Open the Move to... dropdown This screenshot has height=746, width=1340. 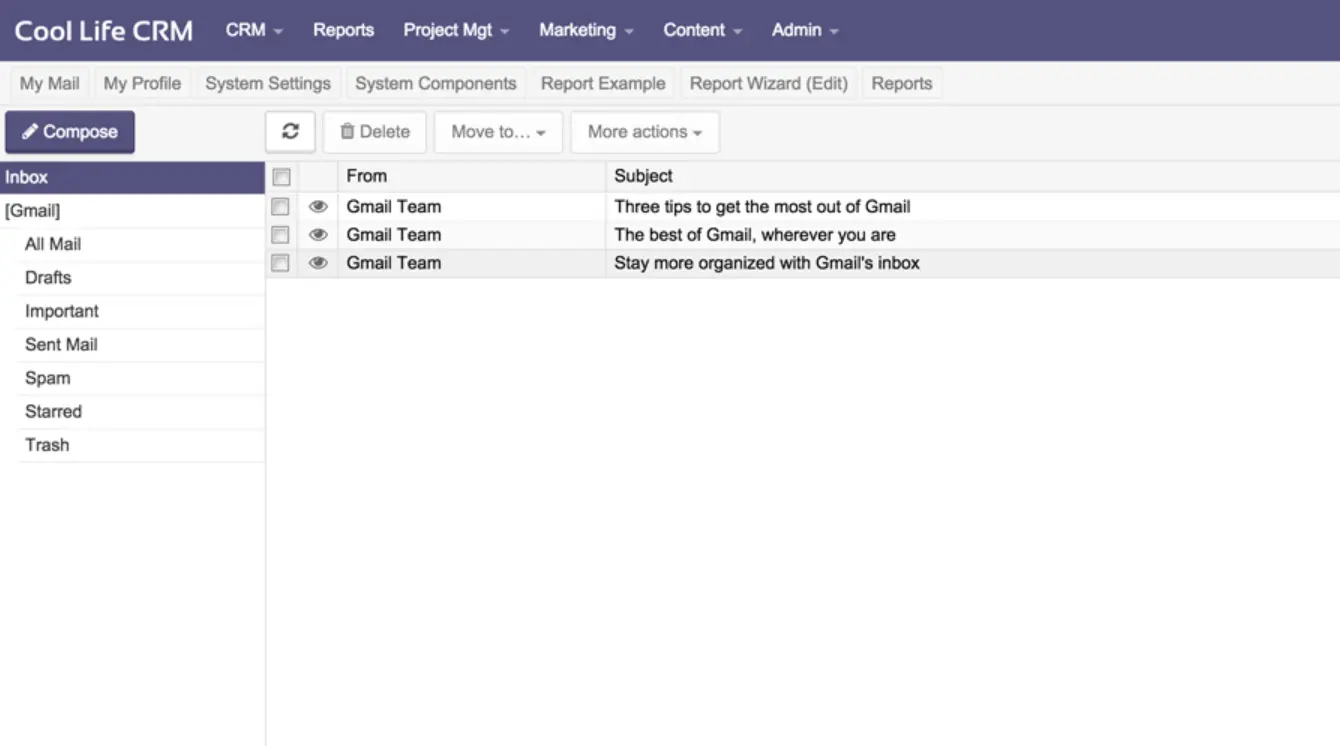pyautogui.click(x=498, y=131)
